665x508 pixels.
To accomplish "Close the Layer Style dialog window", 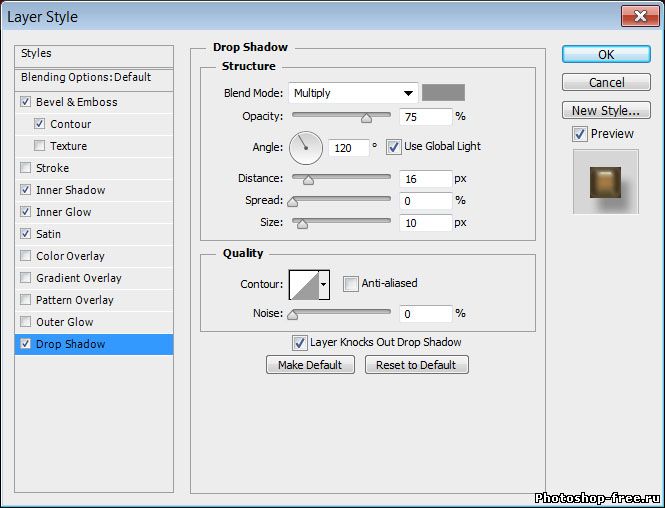I will click(x=635, y=15).
